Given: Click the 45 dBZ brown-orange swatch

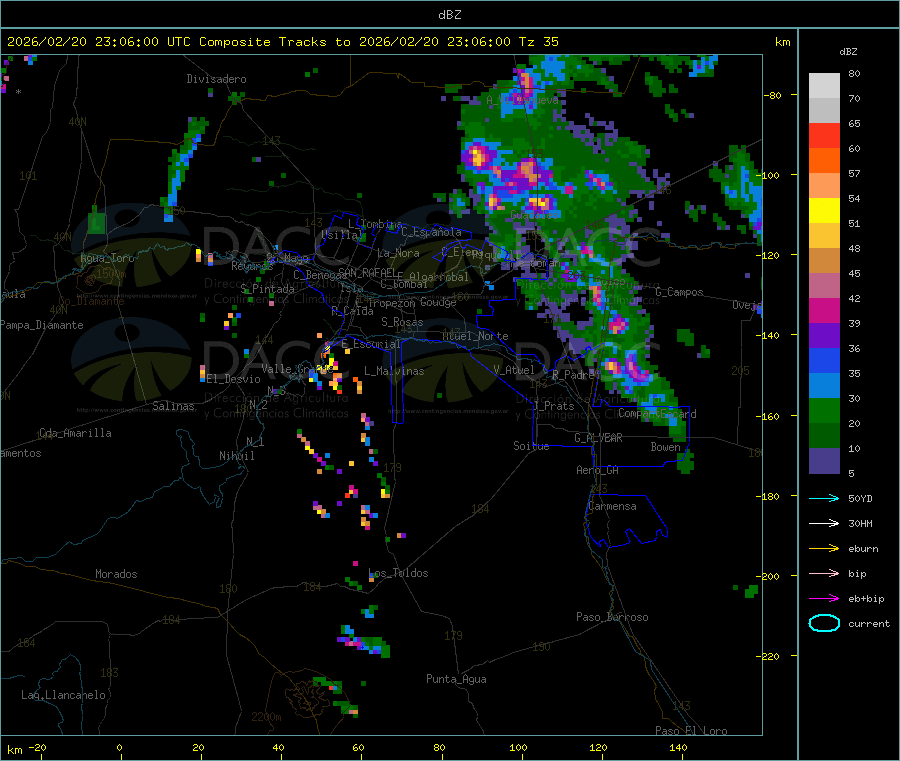Looking at the screenshot, I should [824, 261].
